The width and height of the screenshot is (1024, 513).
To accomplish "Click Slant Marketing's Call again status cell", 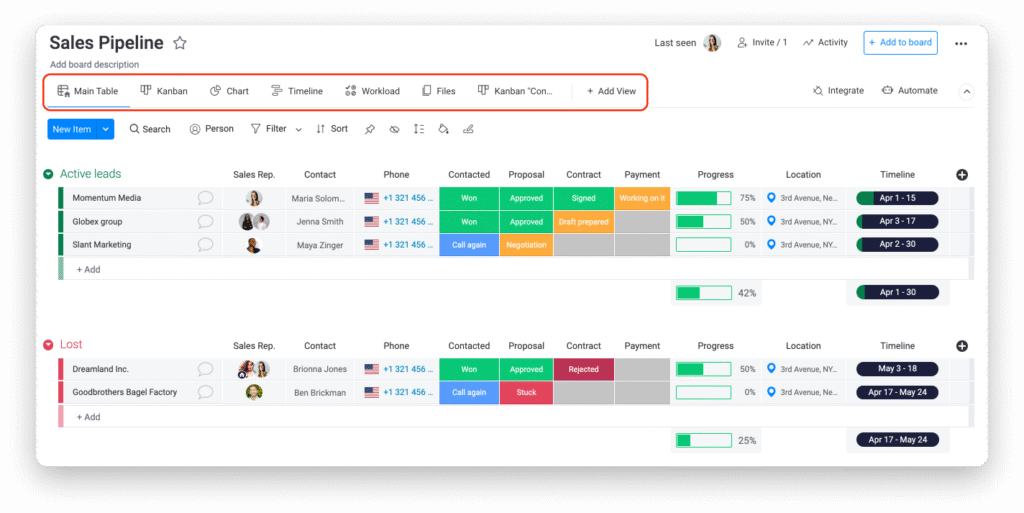I will (x=469, y=245).
